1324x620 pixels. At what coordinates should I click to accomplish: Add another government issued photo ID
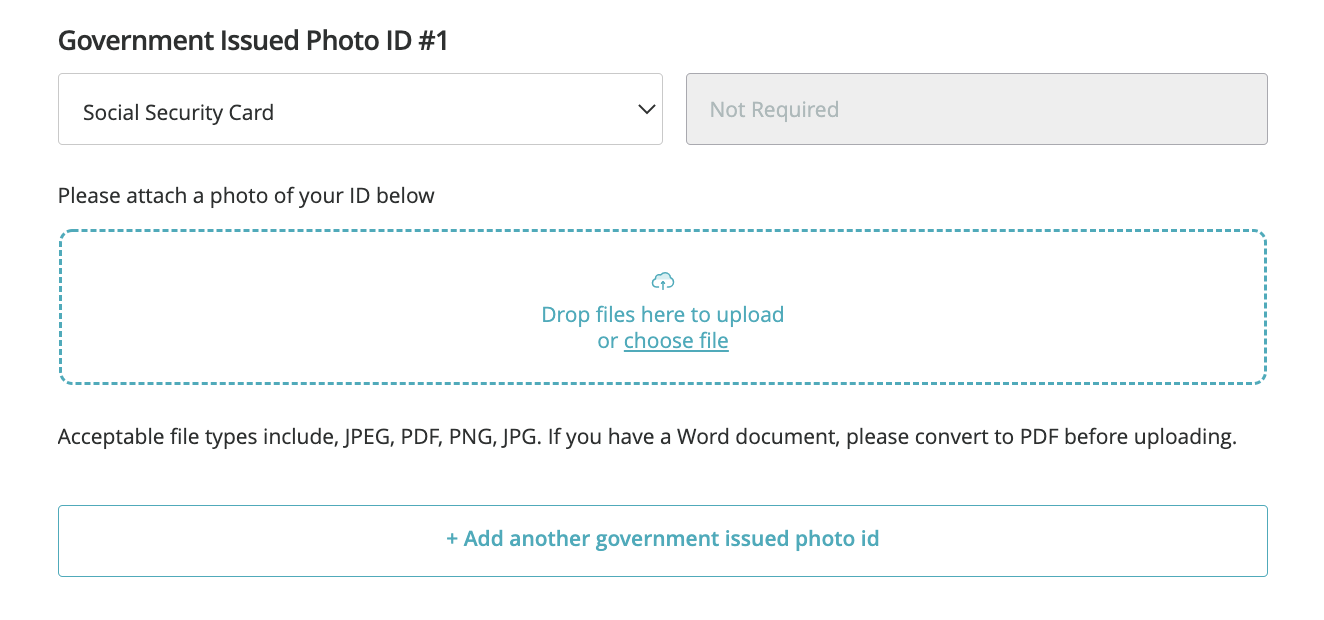662,540
